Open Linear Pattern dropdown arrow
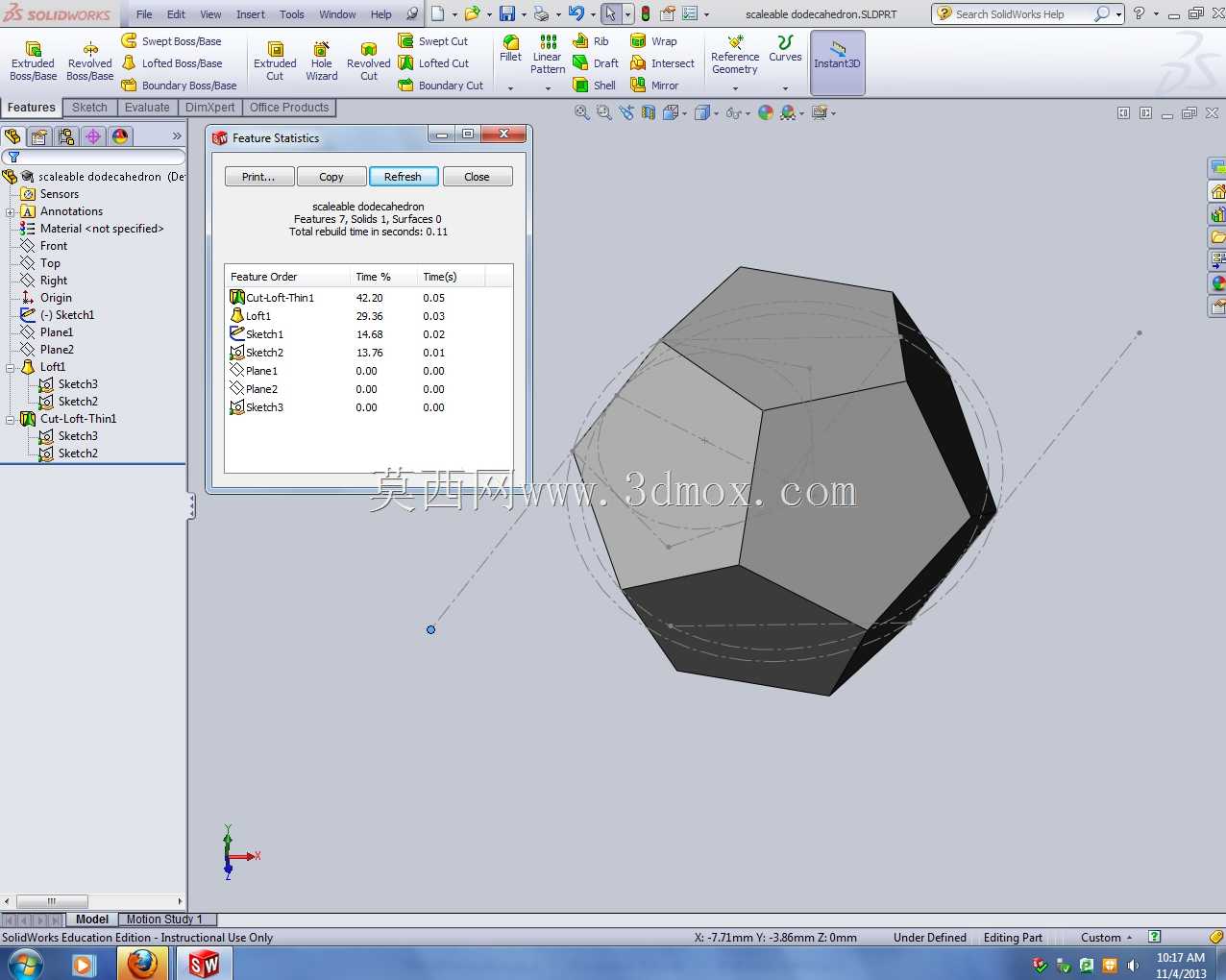Viewport: 1226px width, 980px height. point(548,88)
